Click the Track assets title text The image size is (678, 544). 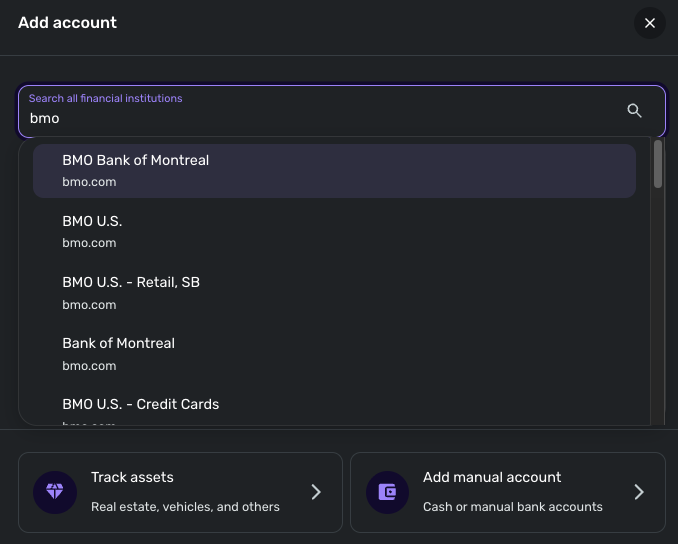[x=132, y=477]
